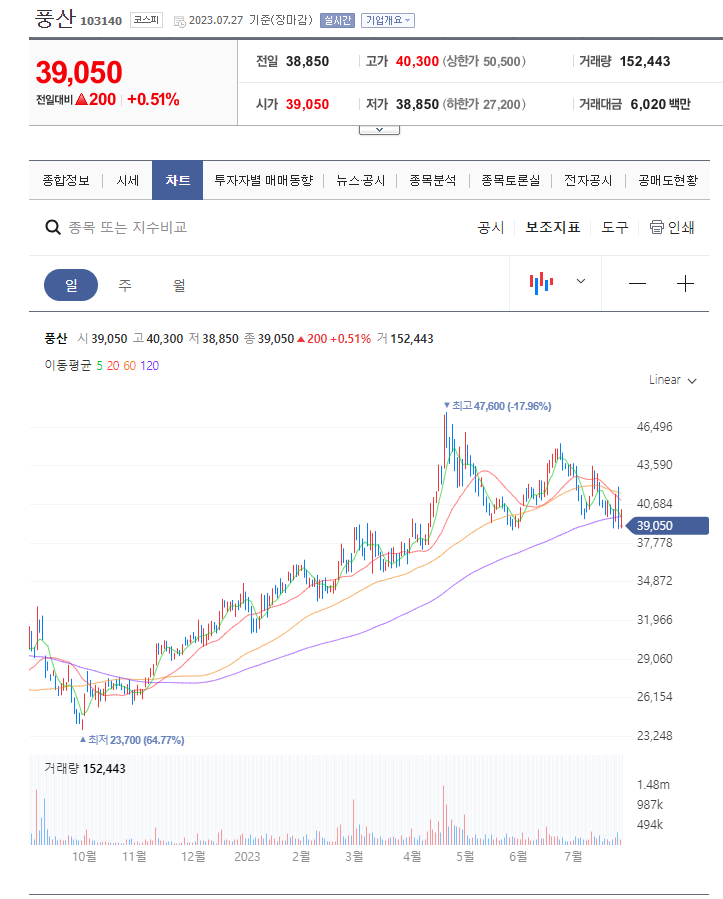The height and width of the screenshot is (899, 723).
Task: Select the 월 monthly period
Action: coord(179,285)
